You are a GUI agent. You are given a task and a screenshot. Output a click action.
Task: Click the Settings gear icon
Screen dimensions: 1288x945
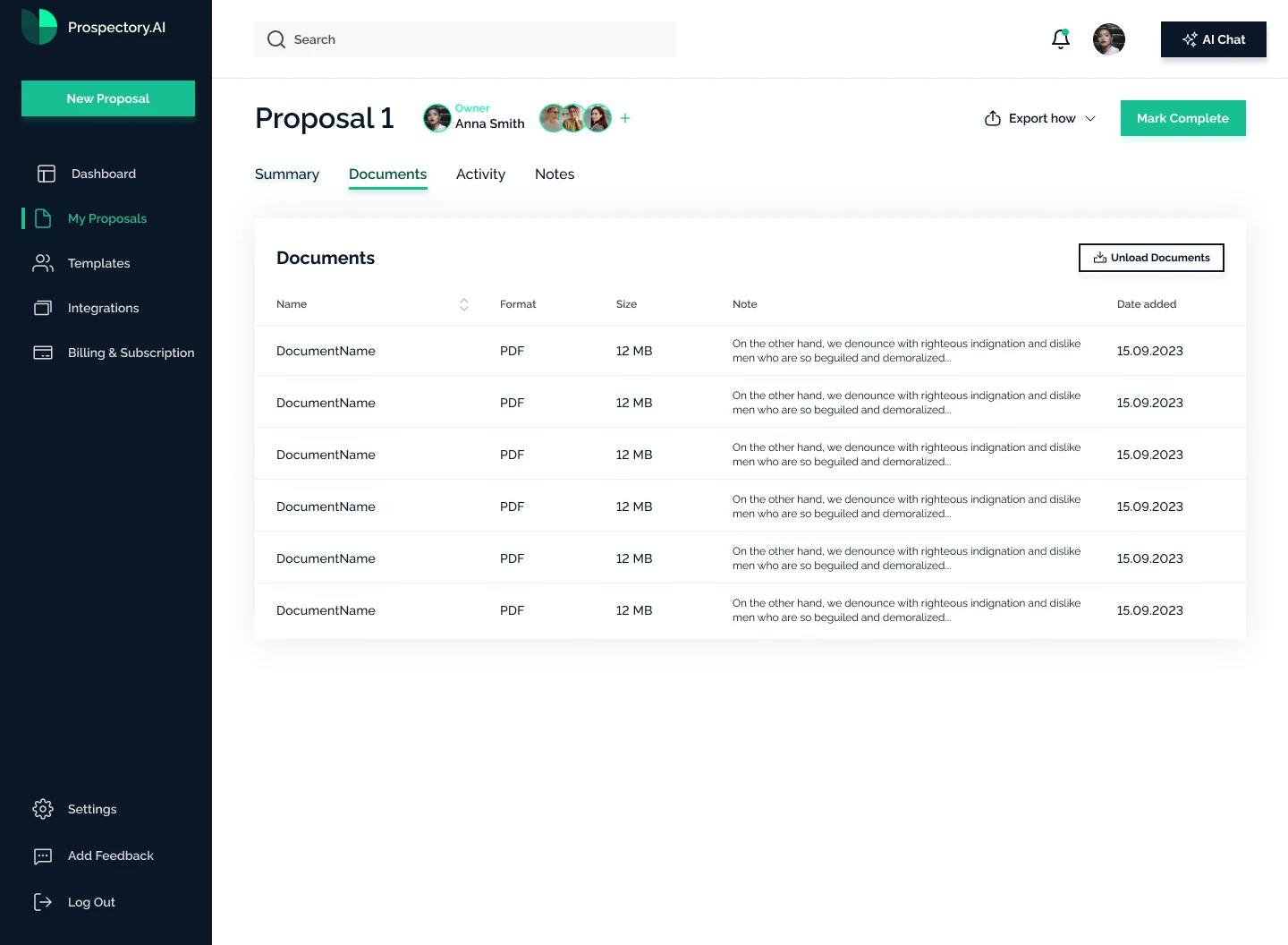[x=43, y=809]
